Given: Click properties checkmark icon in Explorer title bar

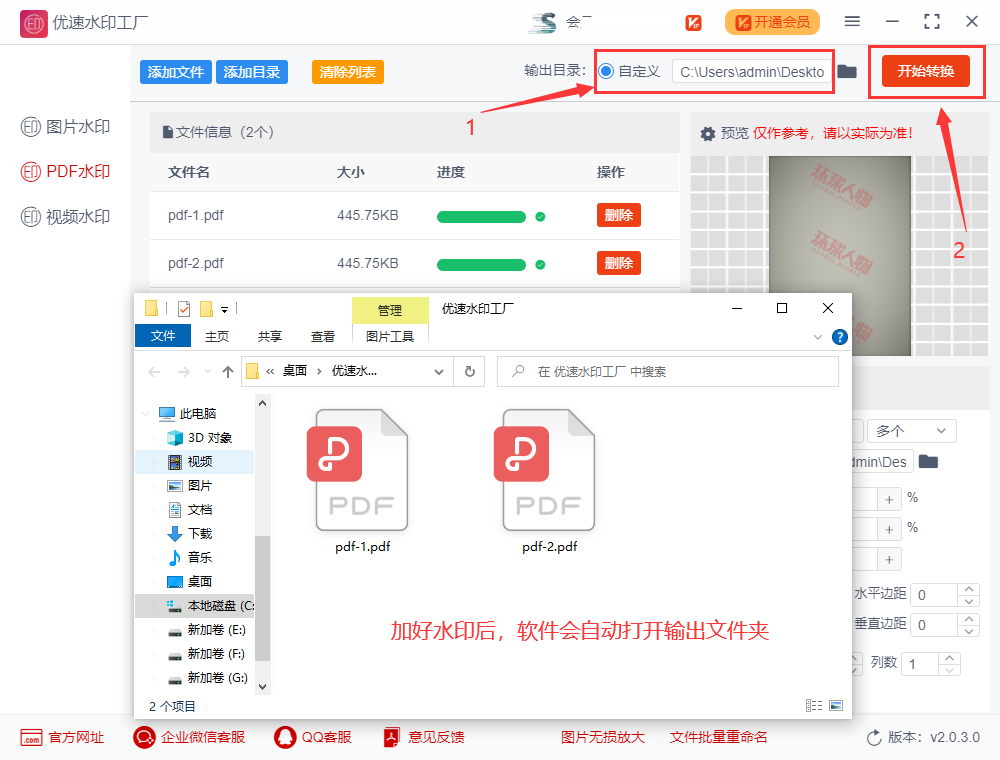Looking at the screenshot, I should coord(184,309).
